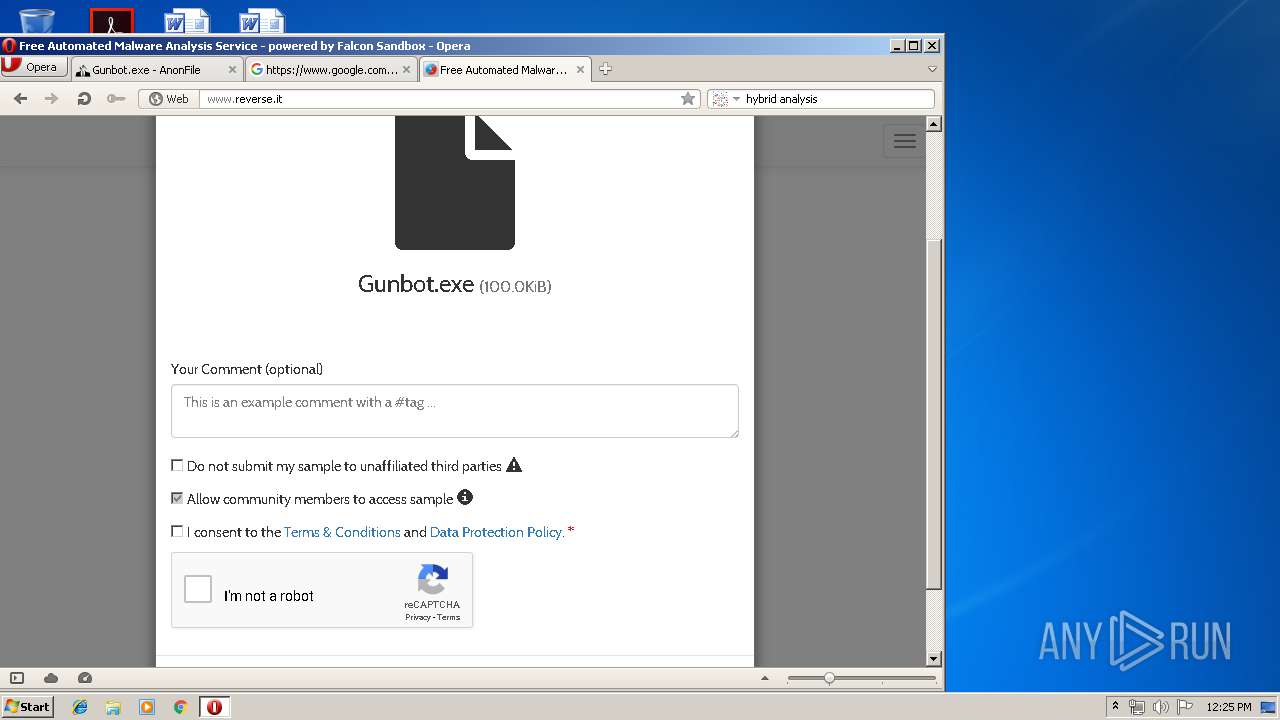Click the address field showing www.reverse.it
This screenshot has height=720, width=1280.
(x=449, y=99)
